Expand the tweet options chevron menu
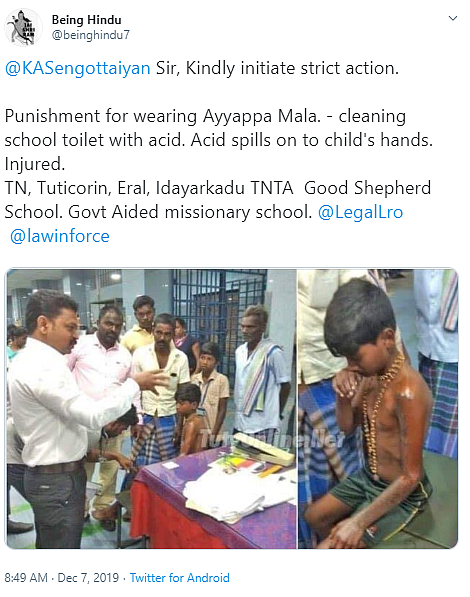The height and width of the screenshot is (597, 470). [x=452, y=18]
